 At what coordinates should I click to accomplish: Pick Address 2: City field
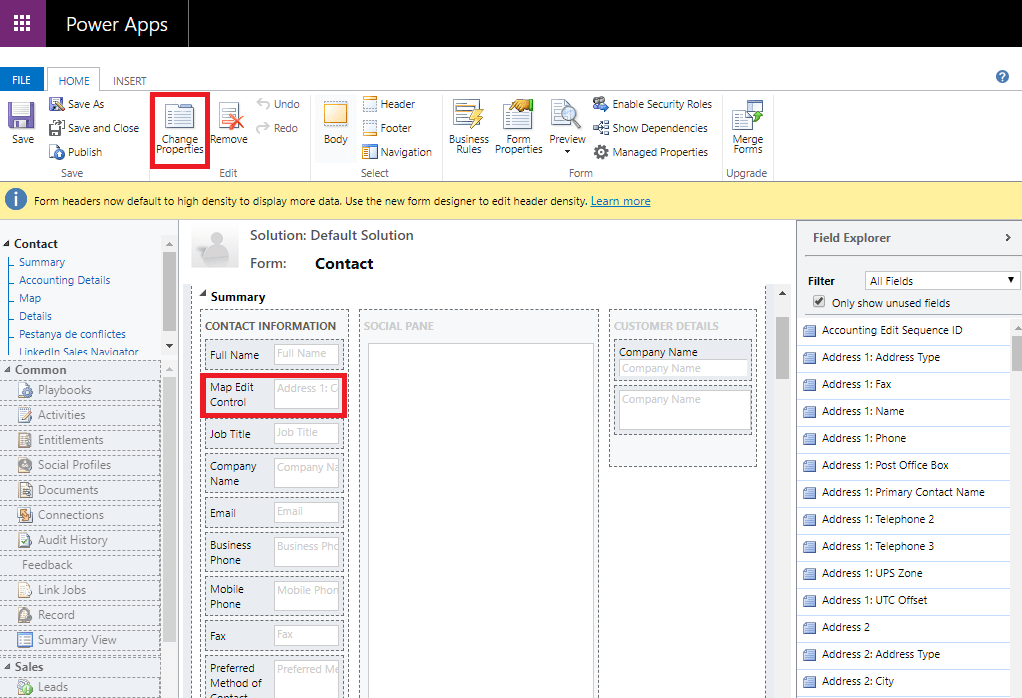[x=903, y=682]
